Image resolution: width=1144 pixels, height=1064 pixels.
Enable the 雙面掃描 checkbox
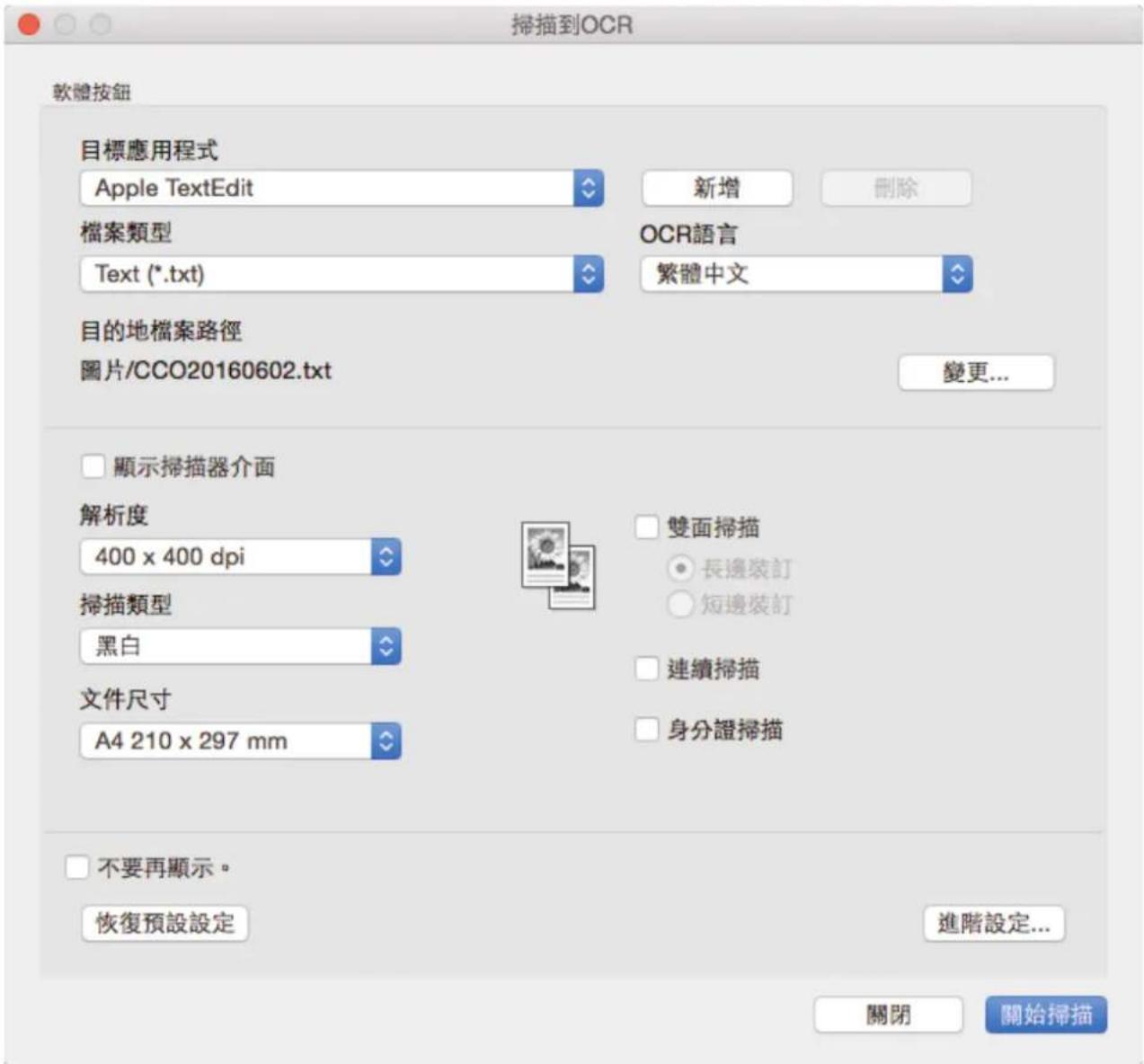point(647,527)
